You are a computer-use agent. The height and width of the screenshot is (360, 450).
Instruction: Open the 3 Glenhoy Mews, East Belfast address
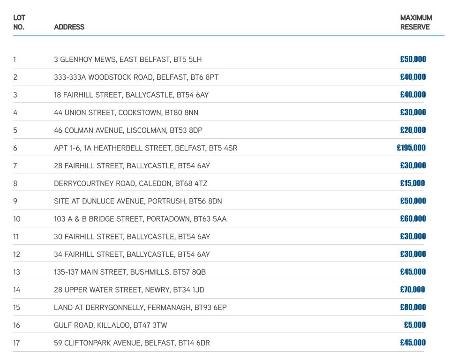coord(128,59)
